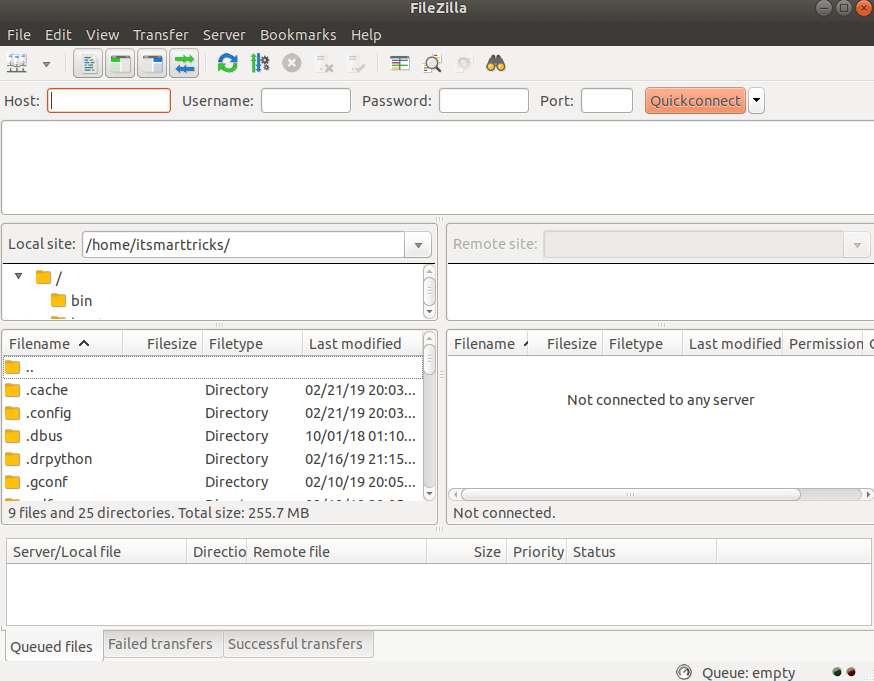This screenshot has height=681, width=874.
Task: Click the local tree vertical scrollbar
Action: (x=429, y=291)
